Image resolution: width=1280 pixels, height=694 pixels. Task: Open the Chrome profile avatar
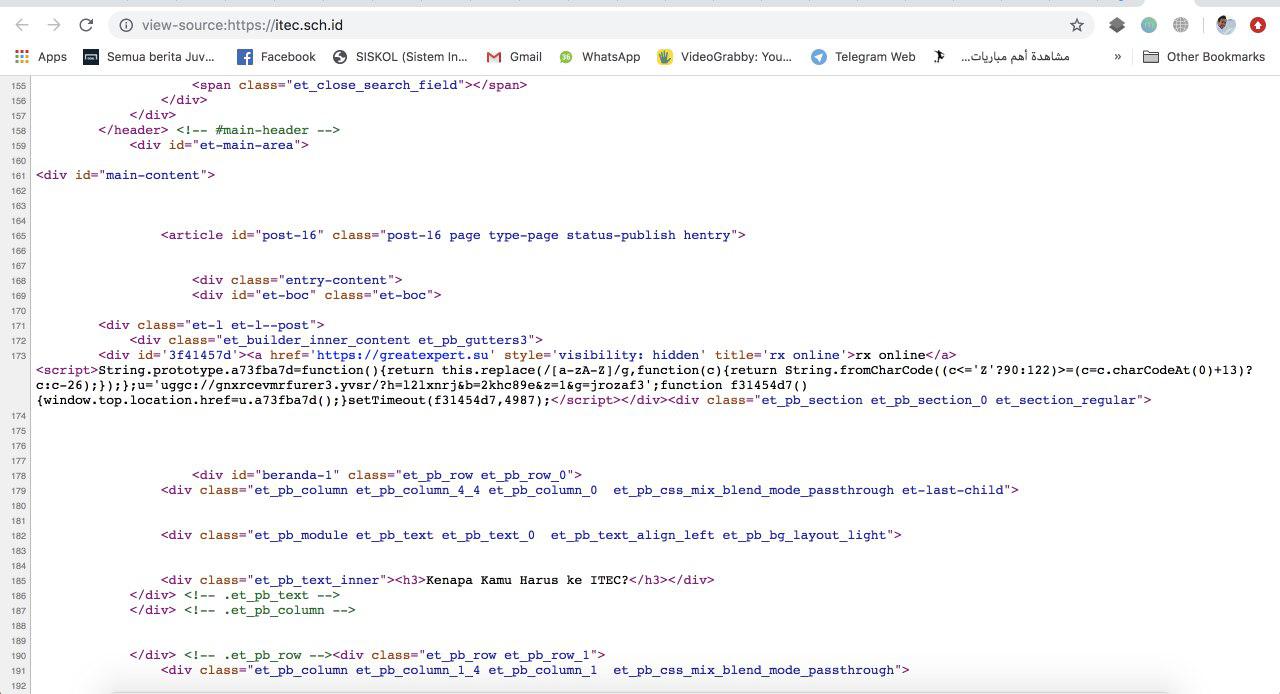point(1226,25)
